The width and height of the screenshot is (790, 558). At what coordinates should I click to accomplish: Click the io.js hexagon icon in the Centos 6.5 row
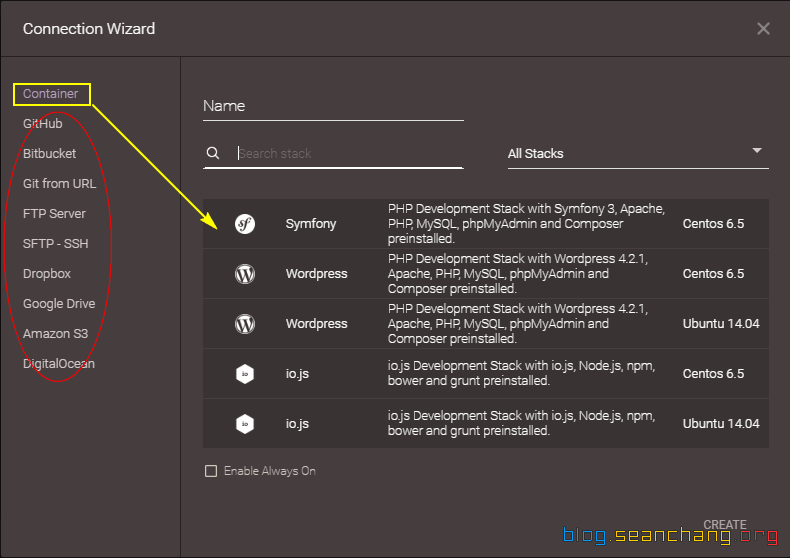pos(245,374)
